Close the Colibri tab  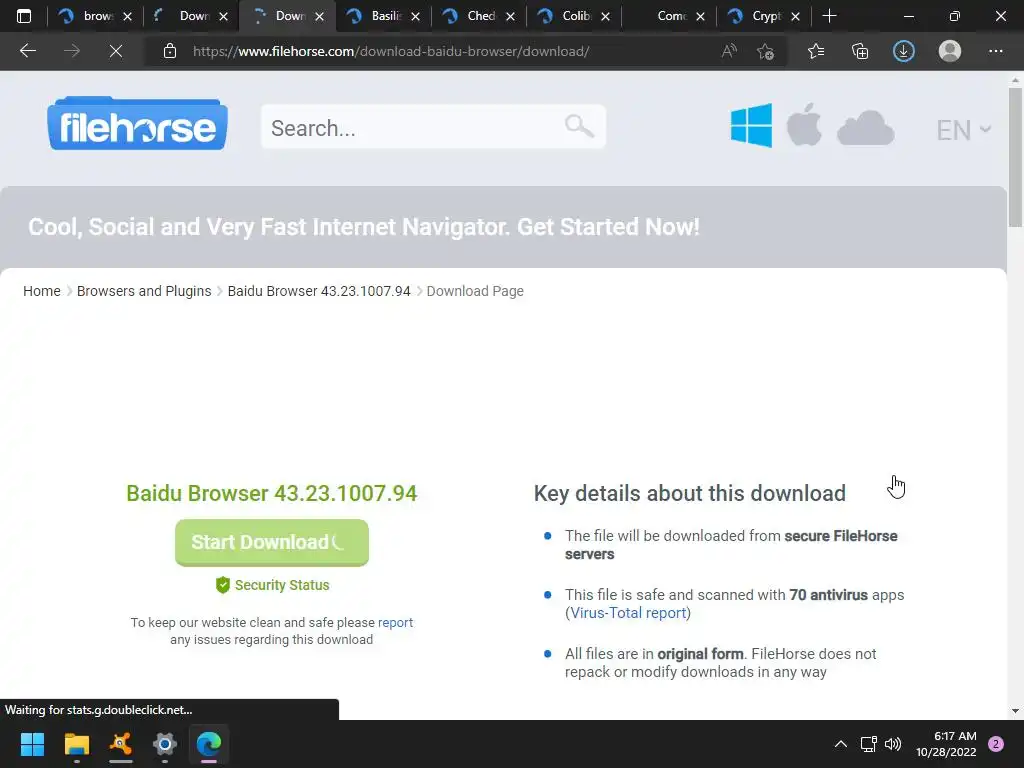(x=605, y=16)
